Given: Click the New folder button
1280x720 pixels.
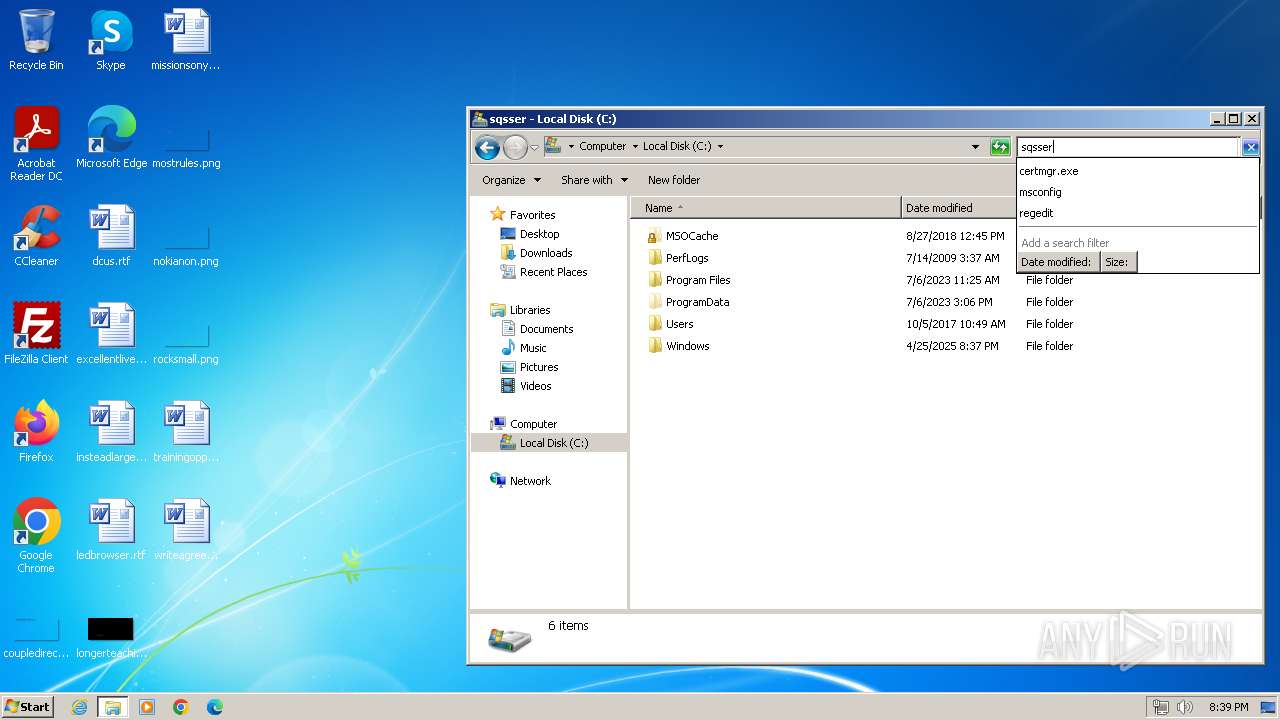Looking at the screenshot, I should coord(674,180).
